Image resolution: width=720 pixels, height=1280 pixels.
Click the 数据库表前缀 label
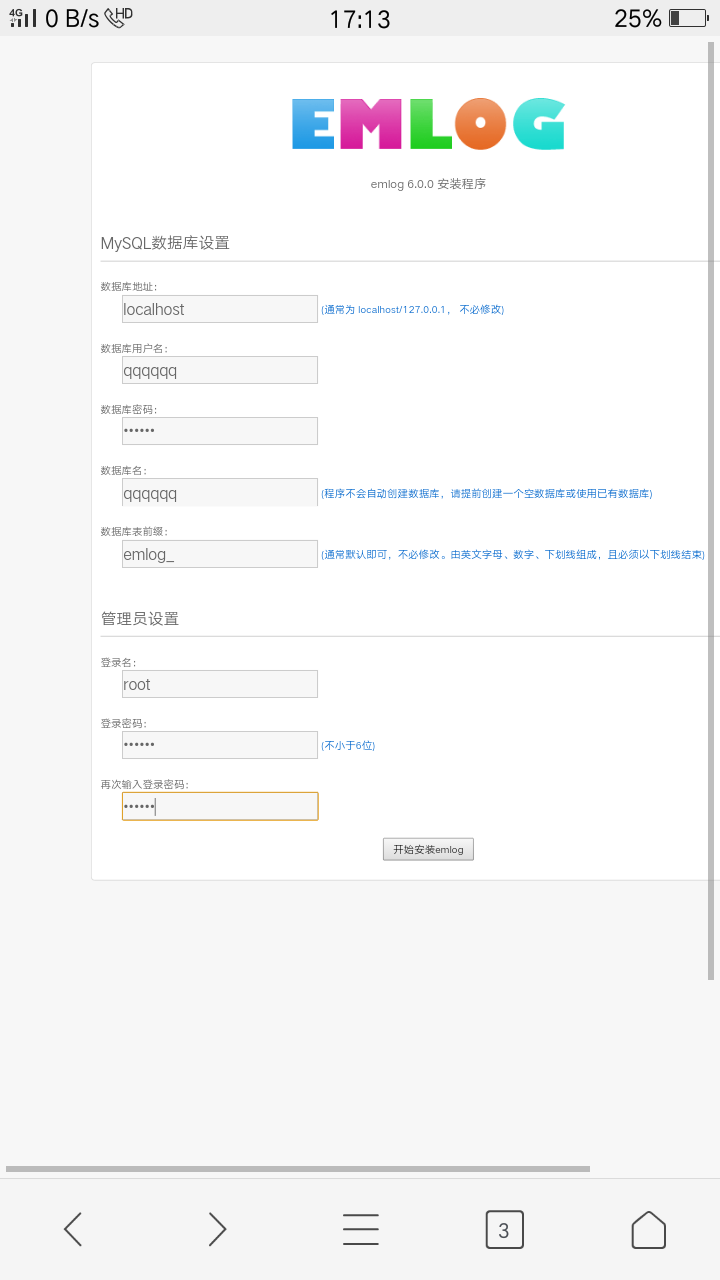coord(135,531)
